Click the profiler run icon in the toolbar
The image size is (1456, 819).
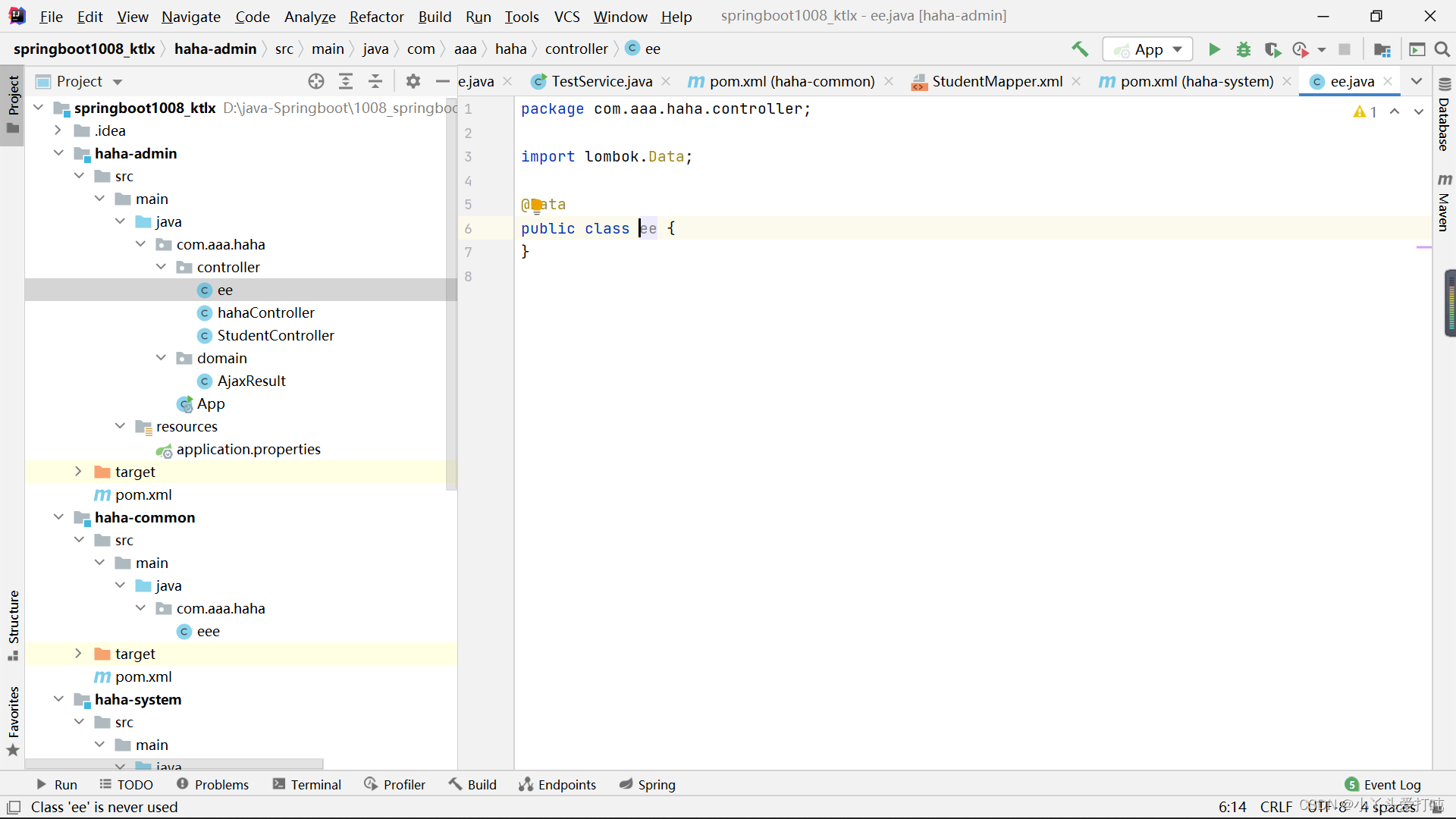click(1301, 49)
